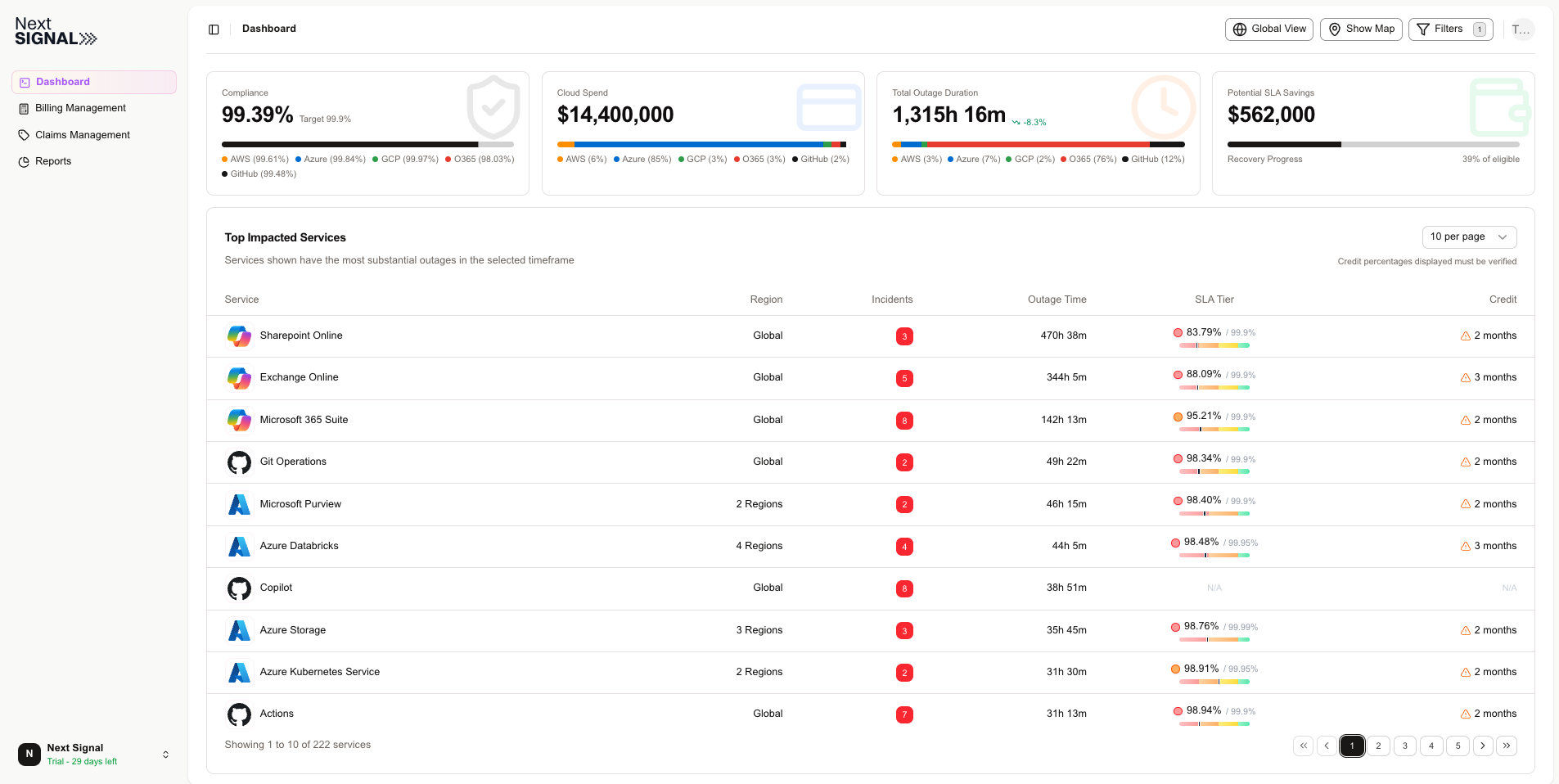Expand the Next Signal trial account chevron

(x=165, y=754)
